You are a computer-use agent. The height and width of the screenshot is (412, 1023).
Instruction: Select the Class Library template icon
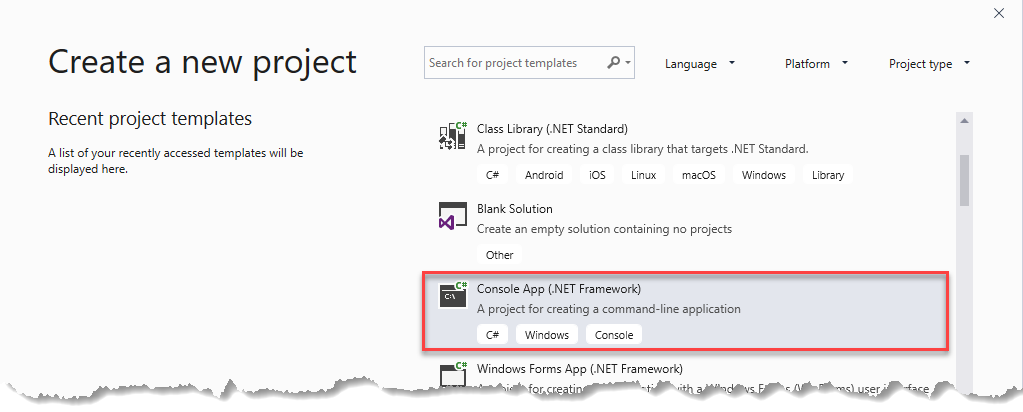point(453,136)
